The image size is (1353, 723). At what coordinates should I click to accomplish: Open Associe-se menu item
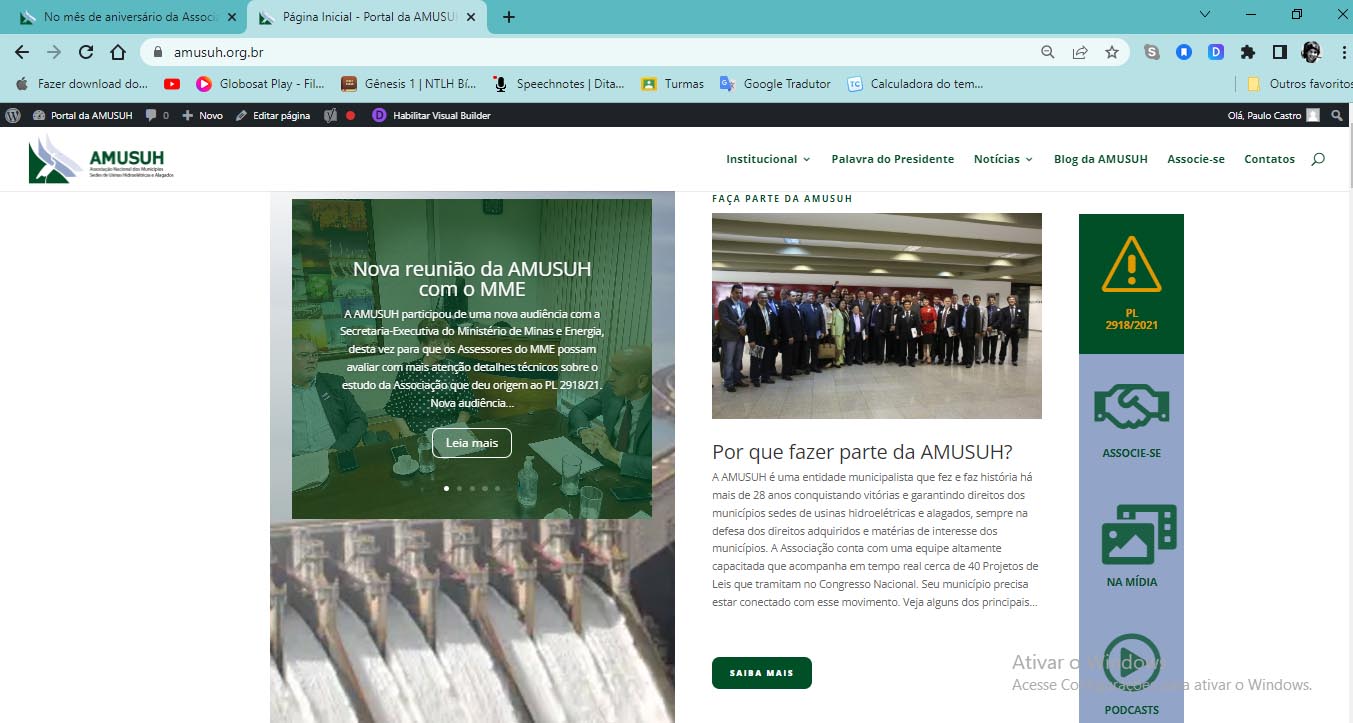[1195, 159]
